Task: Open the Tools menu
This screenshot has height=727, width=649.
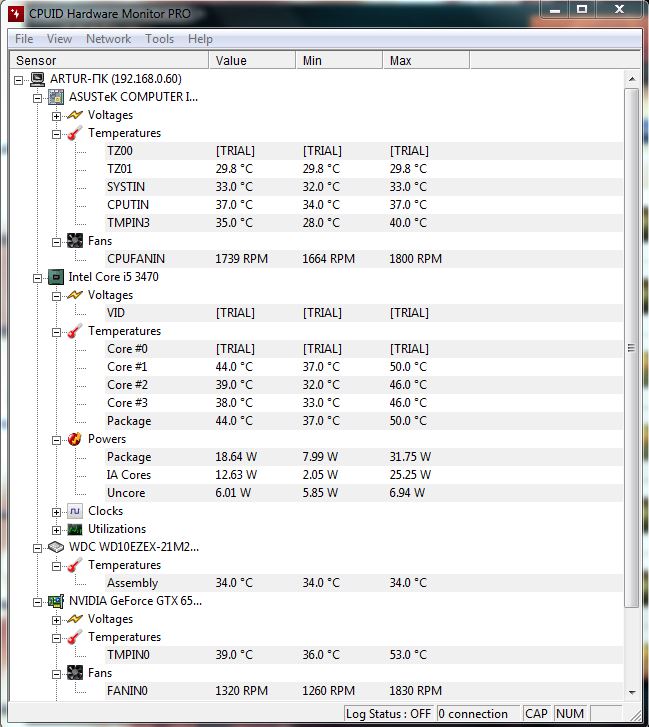Action: tap(159, 39)
